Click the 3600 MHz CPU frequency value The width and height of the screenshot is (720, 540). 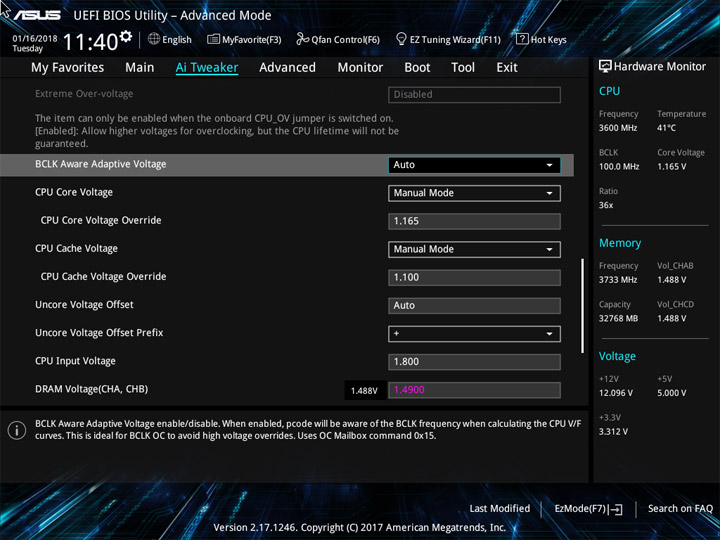(x=618, y=128)
